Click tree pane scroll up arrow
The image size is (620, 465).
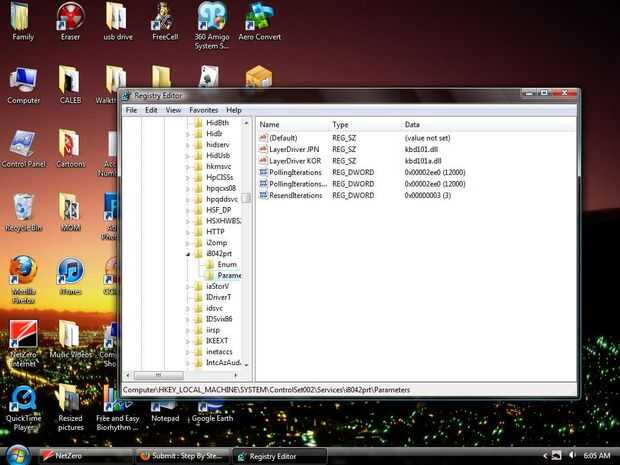(246, 123)
